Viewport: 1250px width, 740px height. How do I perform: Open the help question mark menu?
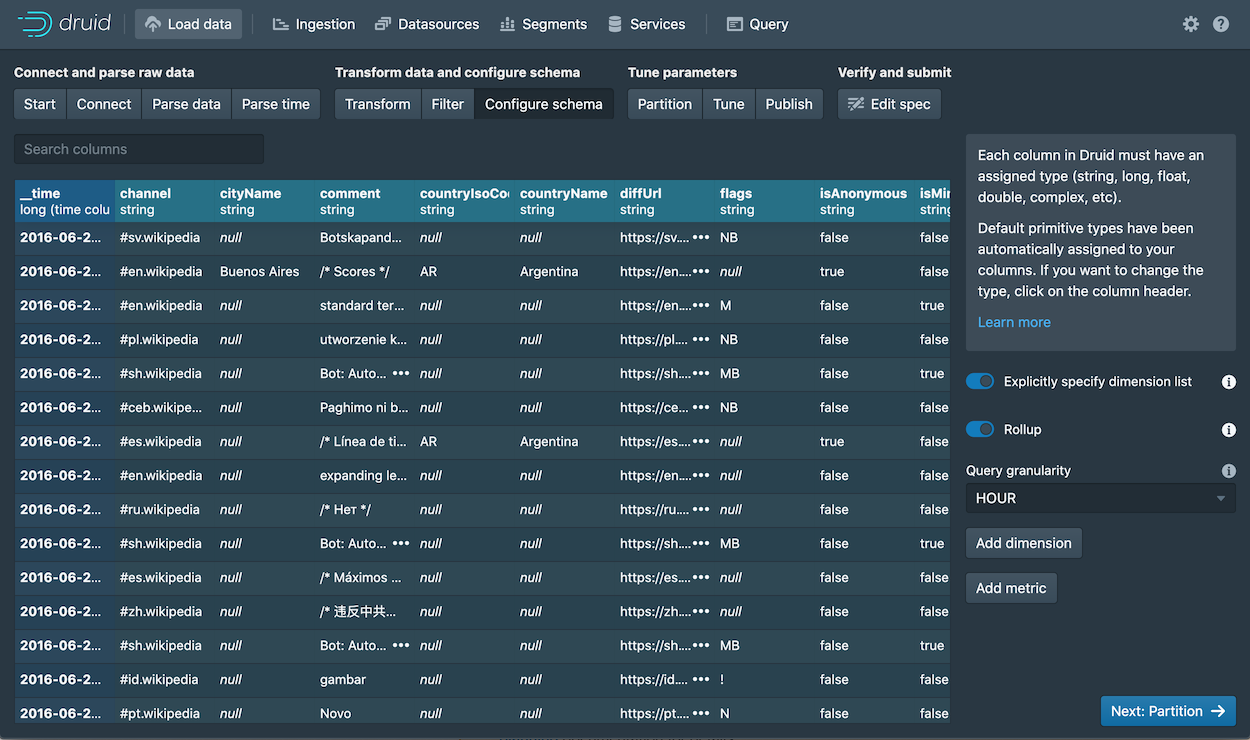[x=1221, y=24]
